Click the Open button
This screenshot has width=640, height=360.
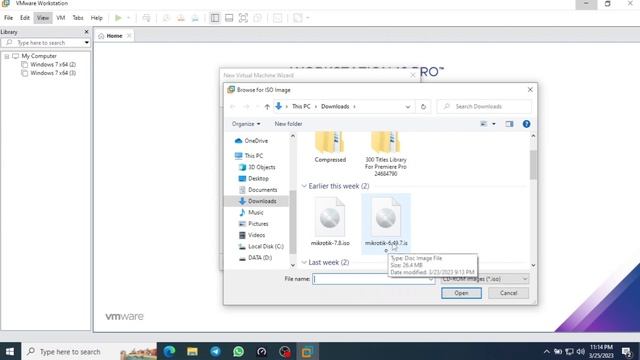461,293
